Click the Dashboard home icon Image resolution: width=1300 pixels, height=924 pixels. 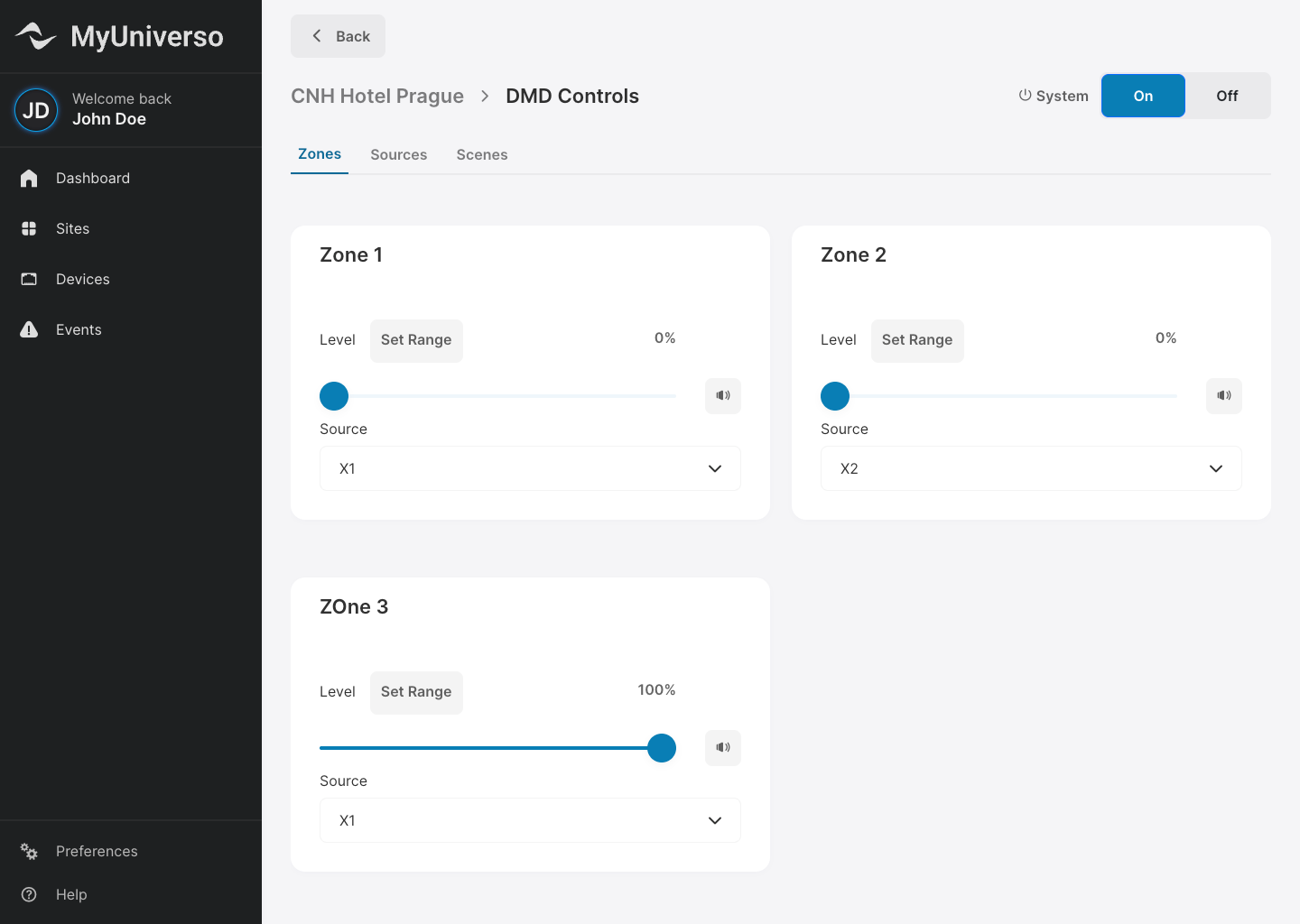click(x=29, y=178)
